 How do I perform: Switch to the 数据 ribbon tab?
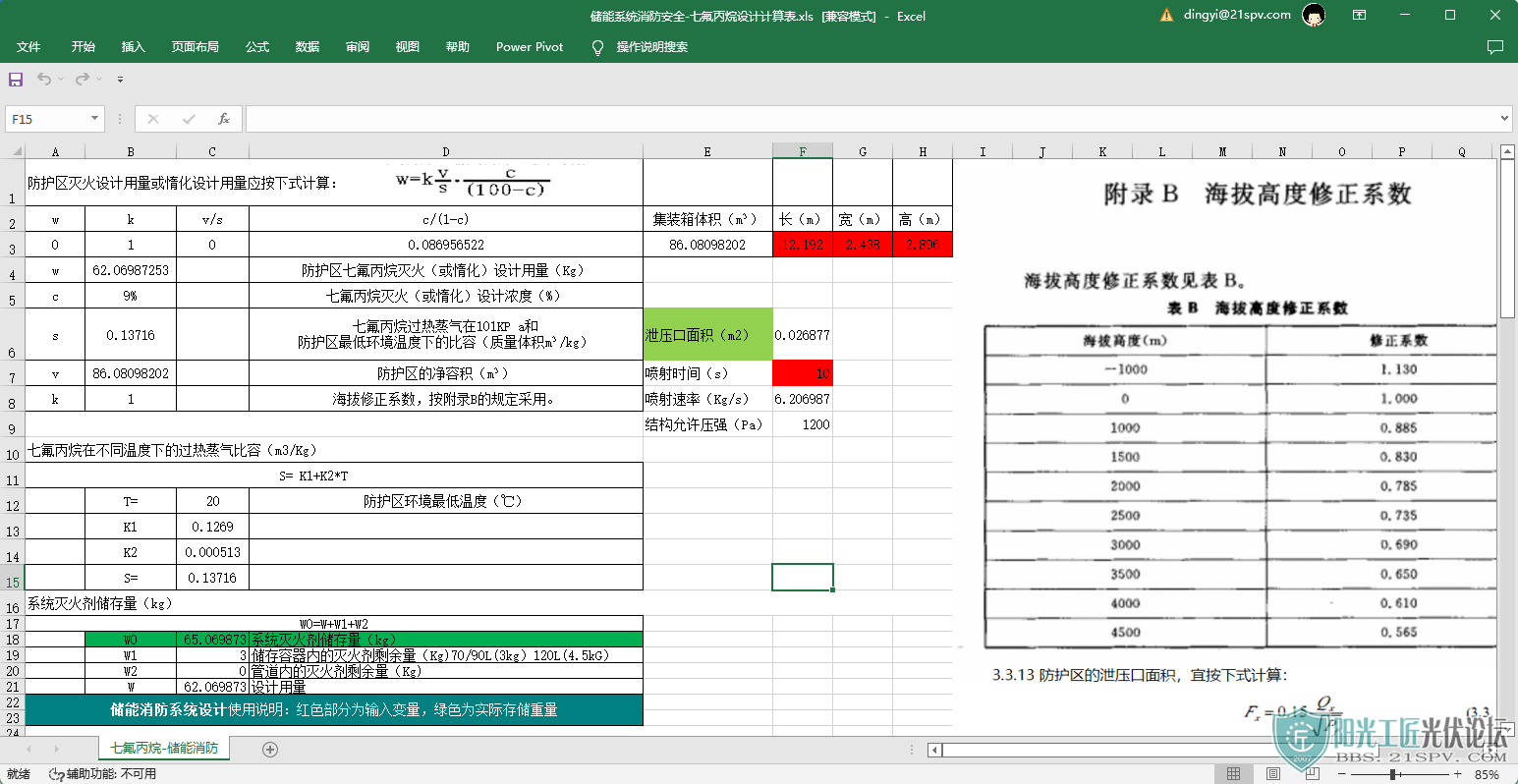click(x=308, y=46)
